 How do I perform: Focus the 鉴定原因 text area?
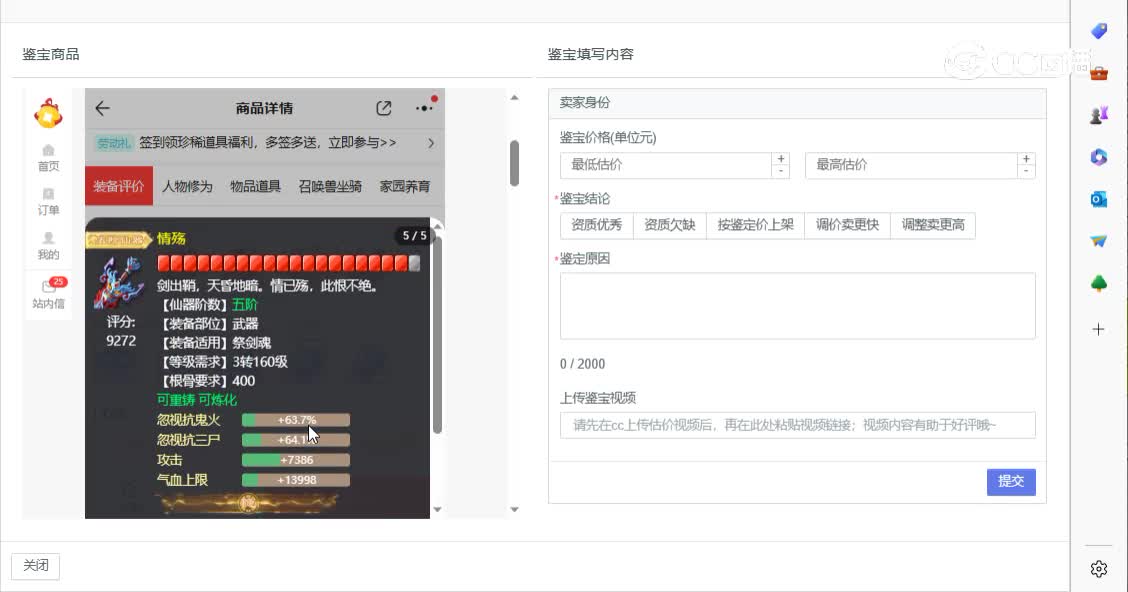(x=797, y=306)
